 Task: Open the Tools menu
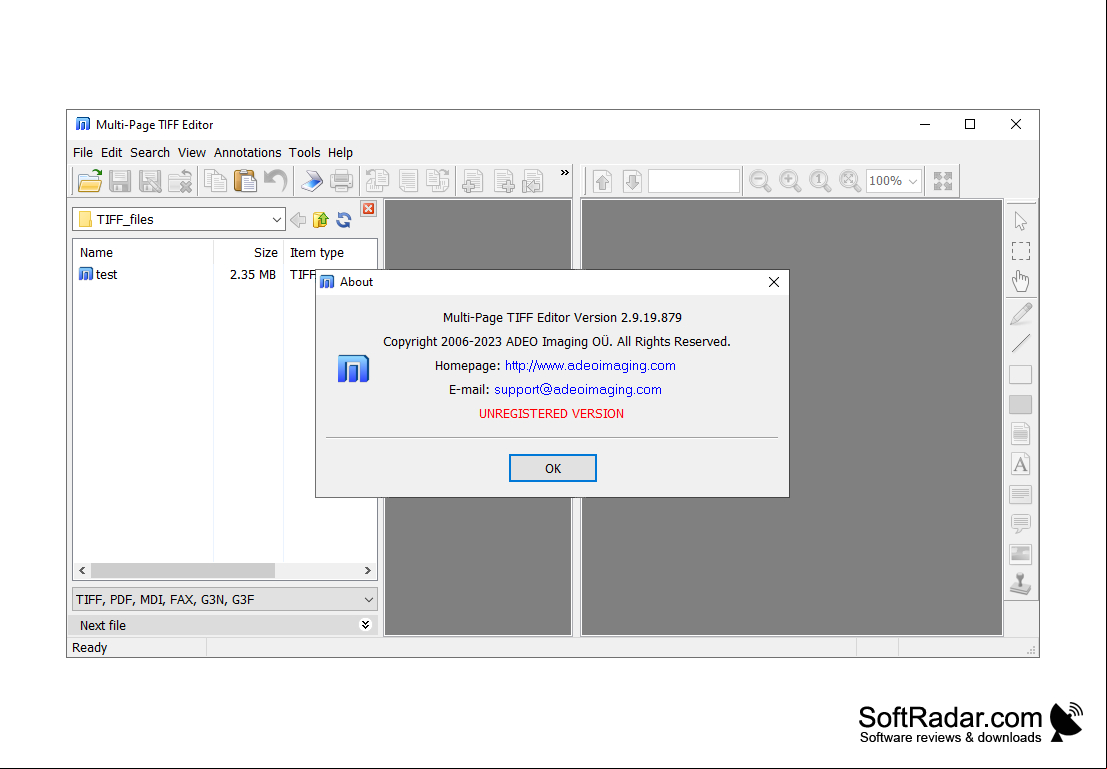(304, 153)
